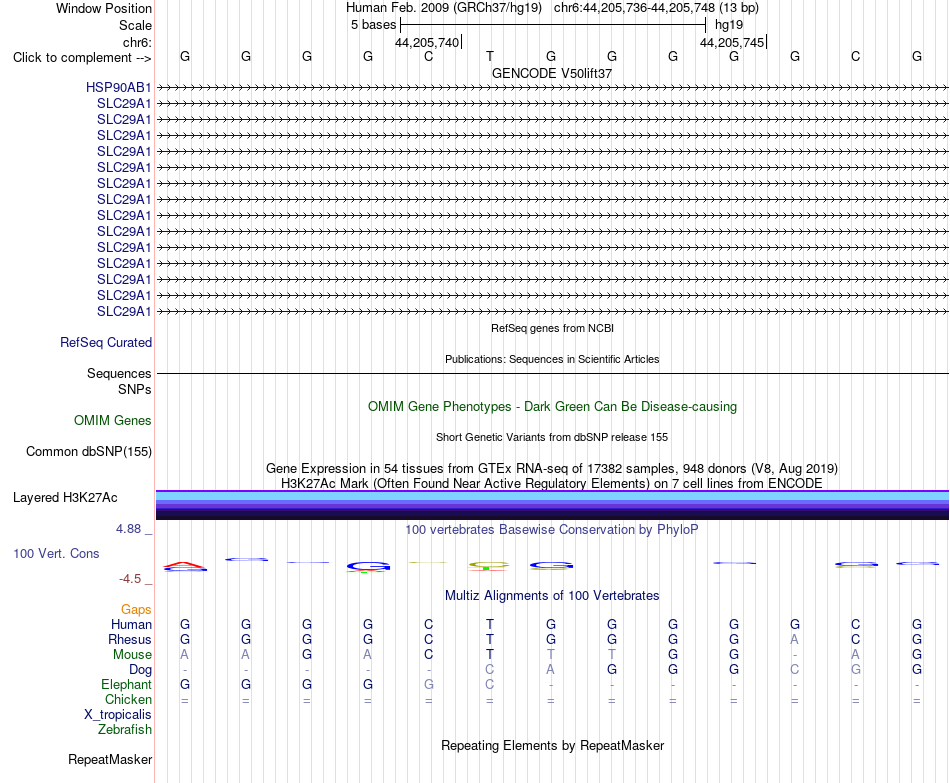Click the 'Click to complement -->' label

82,58
